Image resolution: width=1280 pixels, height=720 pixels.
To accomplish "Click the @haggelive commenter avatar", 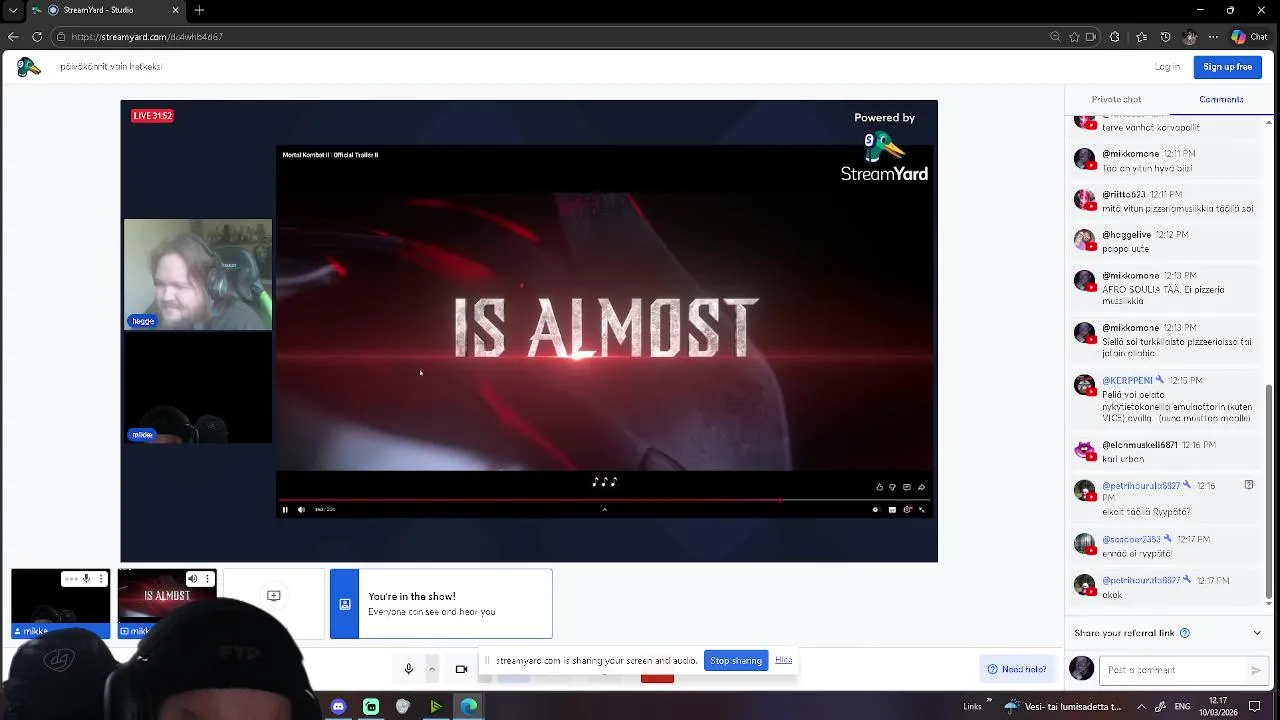I will click(x=1085, y=240).
